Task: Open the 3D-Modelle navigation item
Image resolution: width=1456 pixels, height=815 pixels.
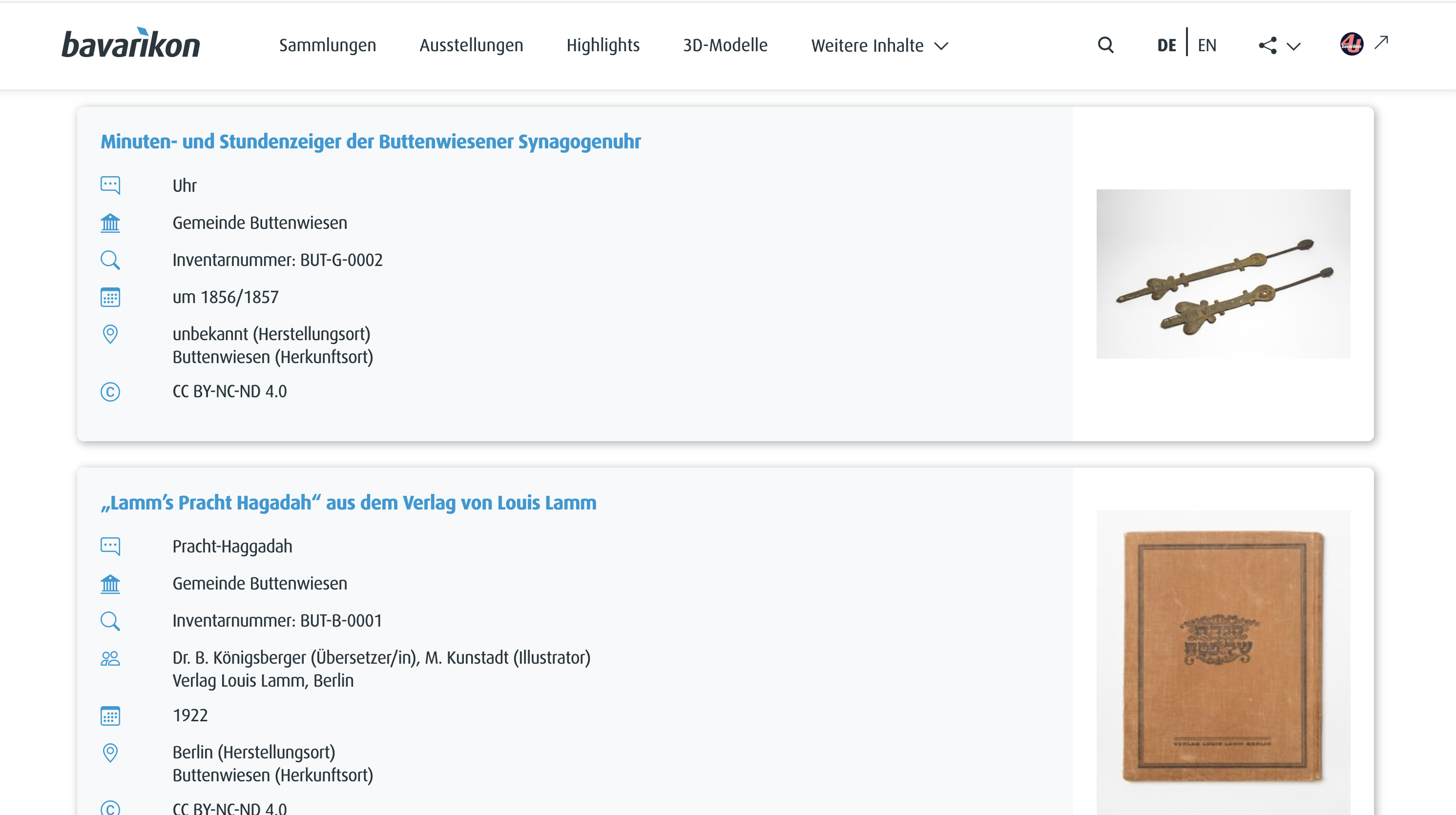Action: click(x=725, y=45)
